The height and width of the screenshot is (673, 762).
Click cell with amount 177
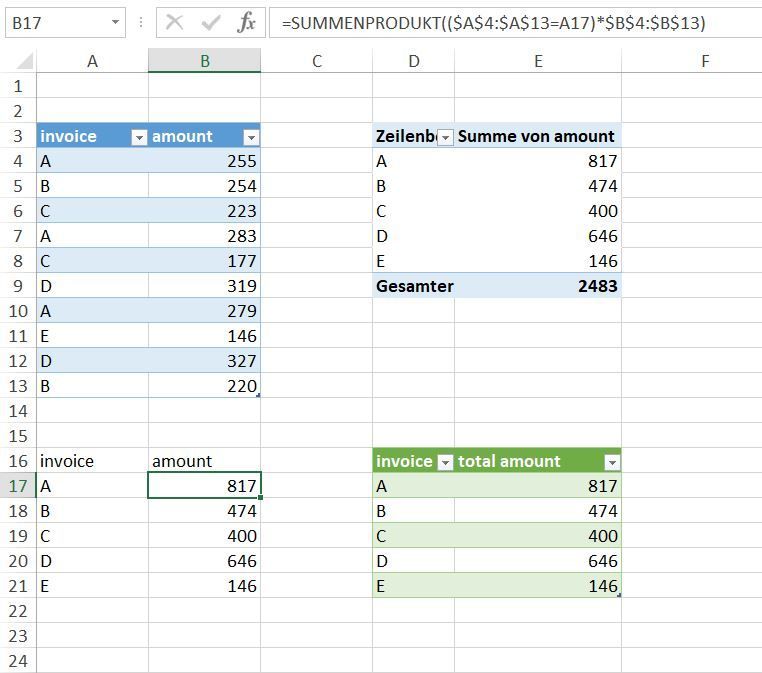coord(205,261)
